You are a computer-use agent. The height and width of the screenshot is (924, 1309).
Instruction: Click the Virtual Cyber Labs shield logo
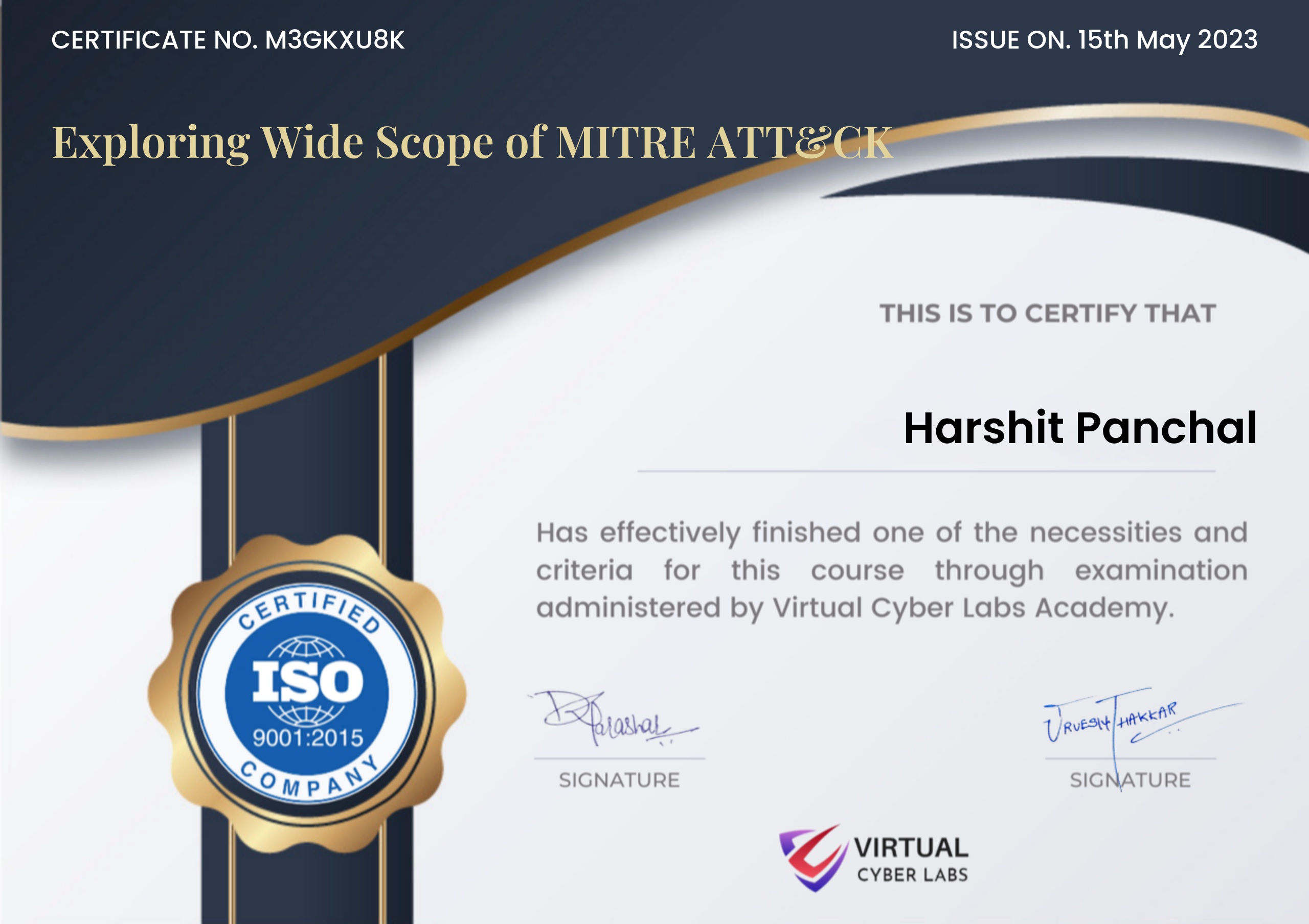tap(813, 858)
